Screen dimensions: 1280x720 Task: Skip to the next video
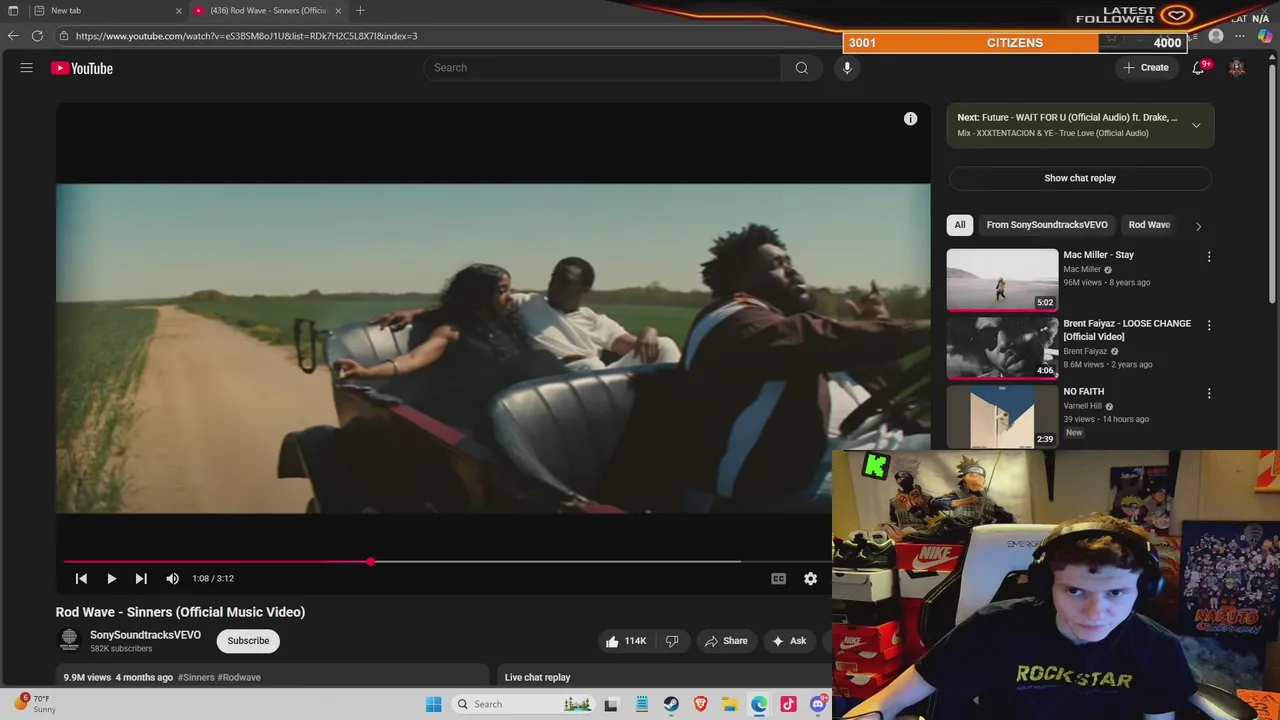(x=141, y=578)
